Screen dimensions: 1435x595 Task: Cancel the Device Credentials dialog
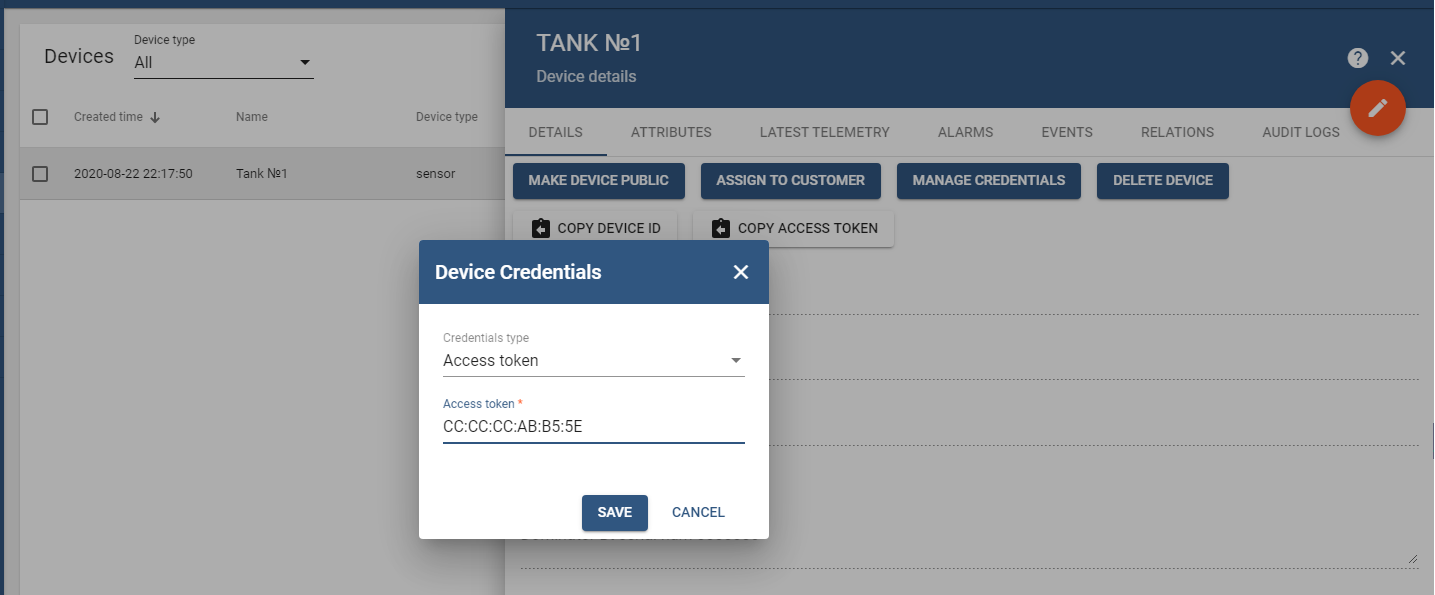(698, 512)
